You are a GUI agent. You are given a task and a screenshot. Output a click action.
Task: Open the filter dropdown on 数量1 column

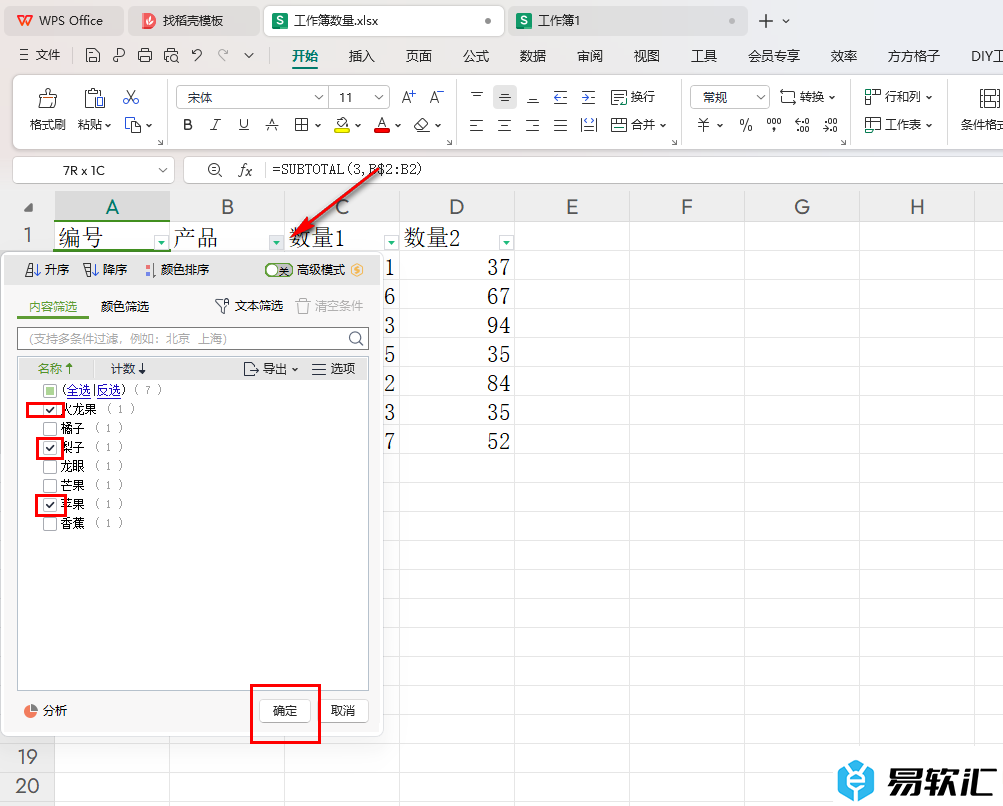[391, 242]
